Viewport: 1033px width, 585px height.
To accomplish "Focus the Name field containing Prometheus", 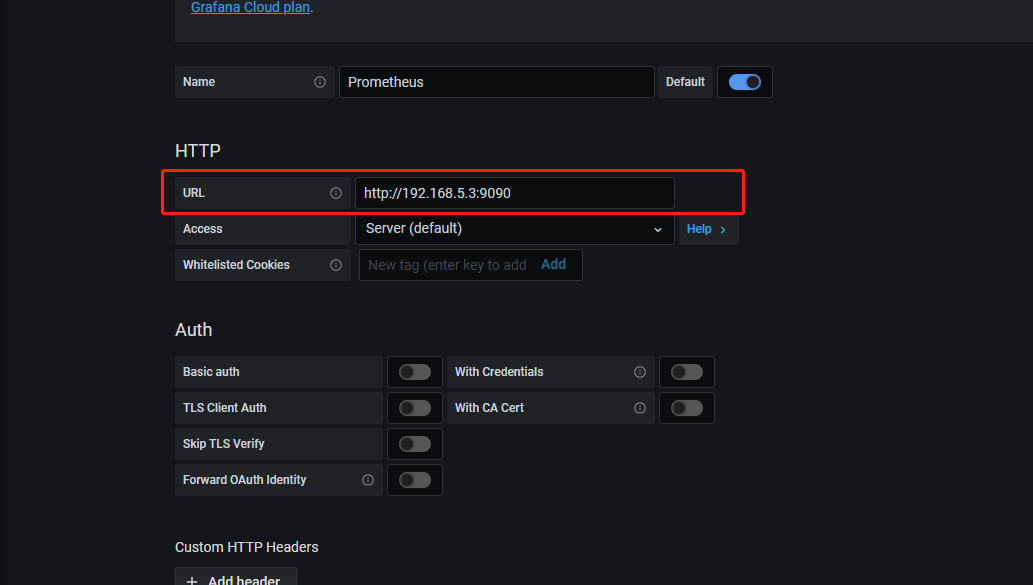I will 496,82.
